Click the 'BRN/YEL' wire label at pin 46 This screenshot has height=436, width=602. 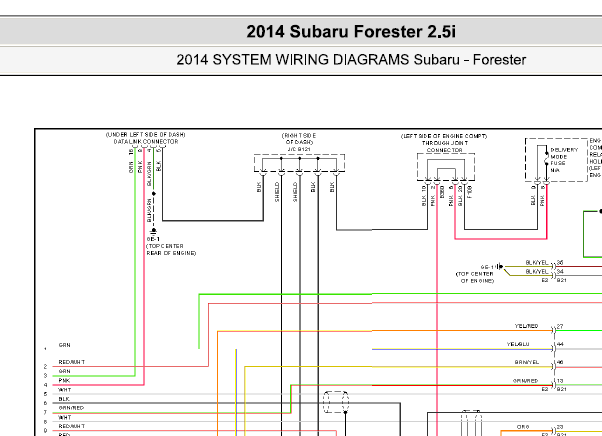(527, 362)
